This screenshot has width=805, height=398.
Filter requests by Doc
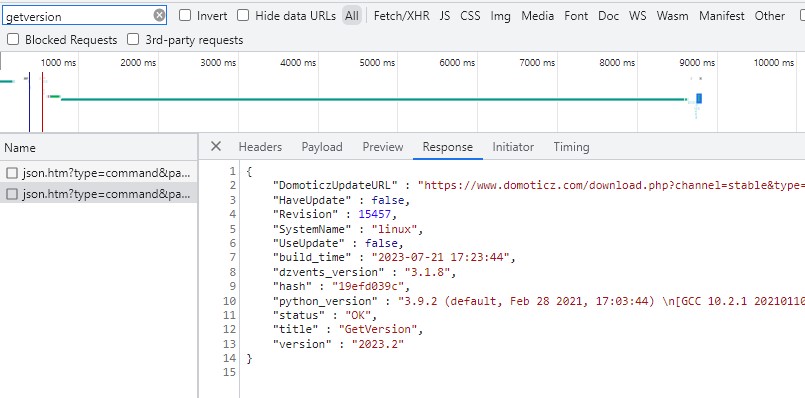608,16
